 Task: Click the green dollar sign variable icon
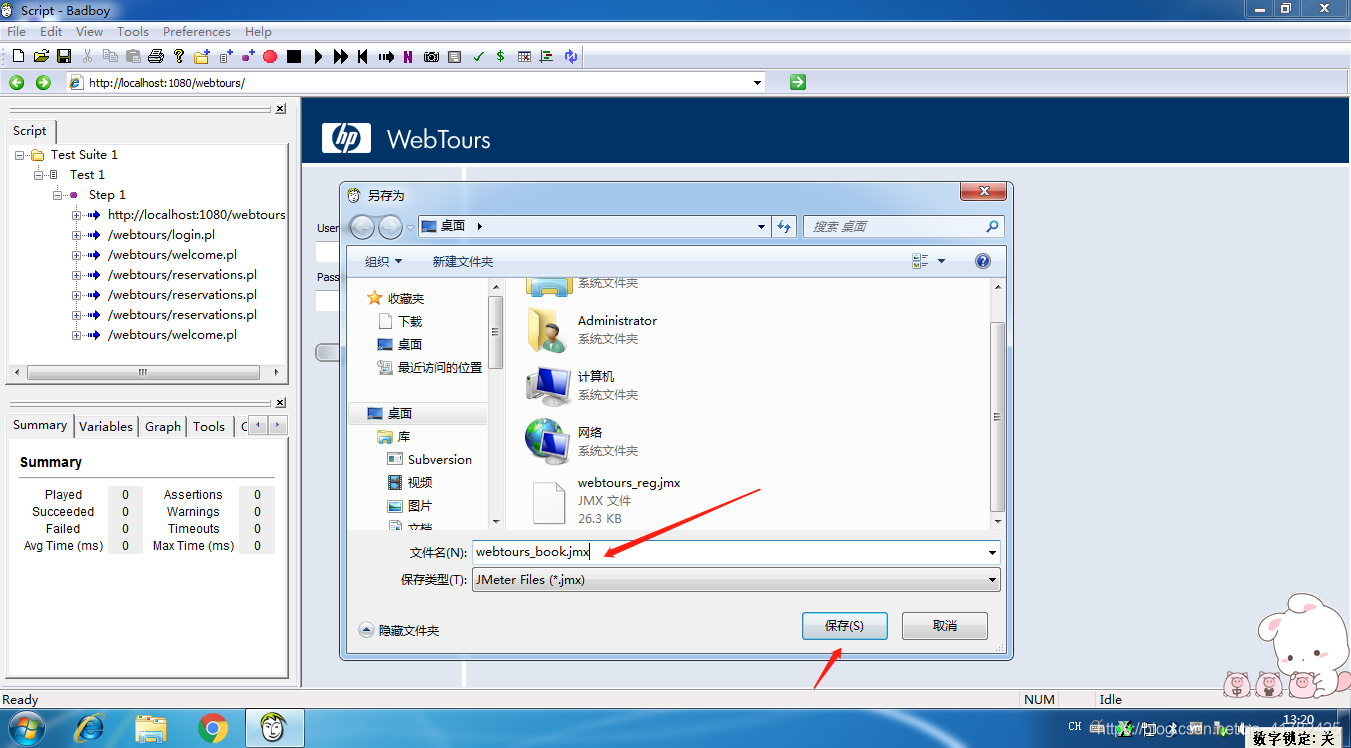500,57
